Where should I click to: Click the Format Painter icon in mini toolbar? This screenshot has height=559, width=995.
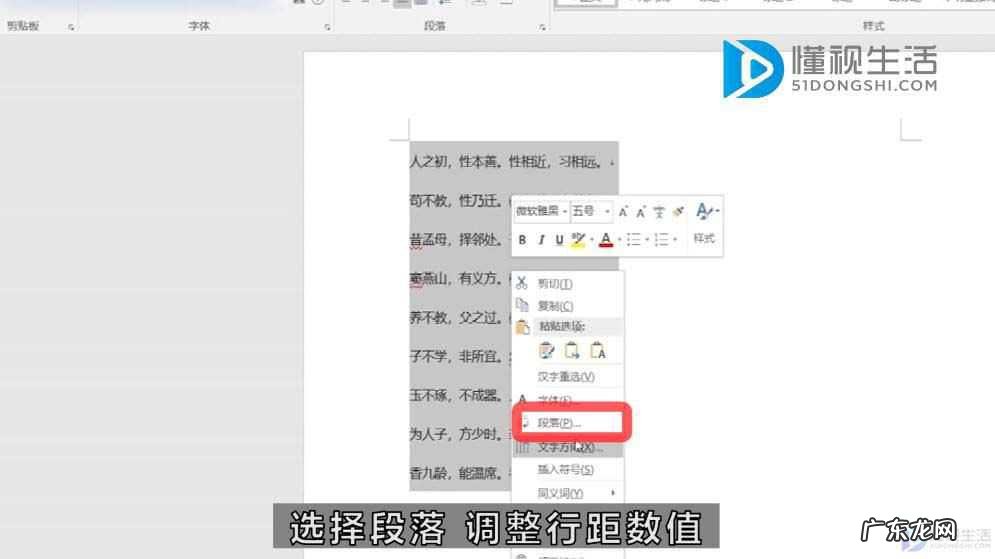(678, 212)
